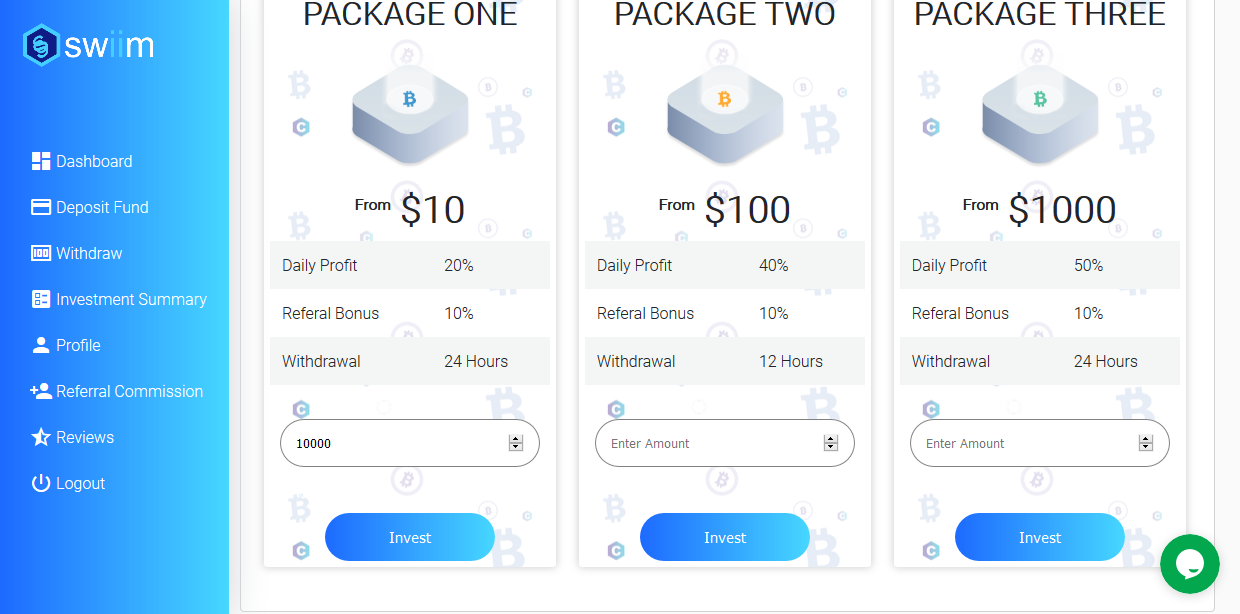This screenshot has width=1240, height=614.
Task: Adjust Package Three amount stepper arrows
Action: tap(1146, 443)
